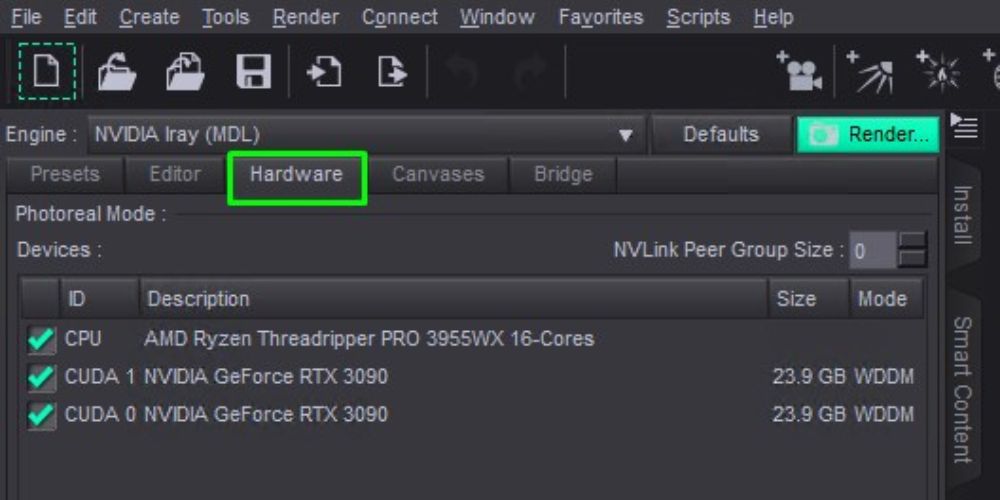Click the Render... button
The height and width of the screenshot is (500, 1000).
(868, 135)
